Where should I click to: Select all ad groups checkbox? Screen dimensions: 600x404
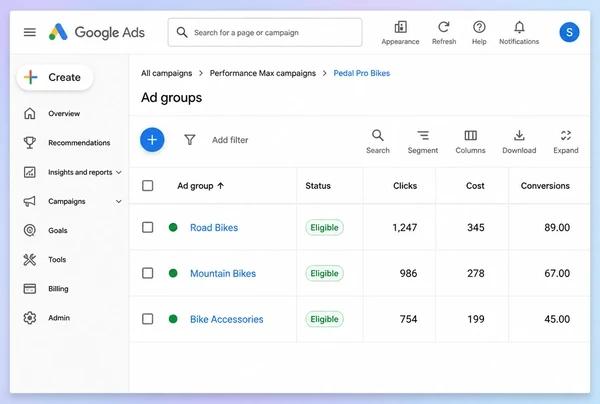148,186
